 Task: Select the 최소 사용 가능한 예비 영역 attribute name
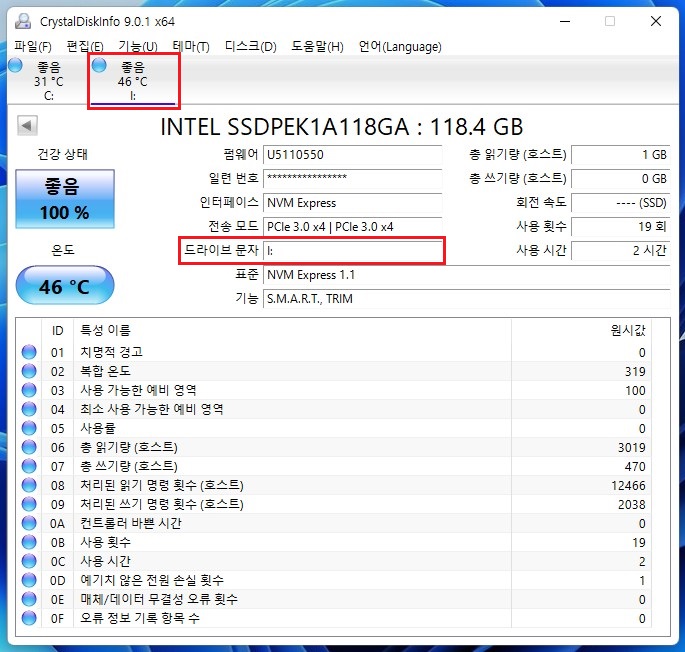(x=152, y=409)
